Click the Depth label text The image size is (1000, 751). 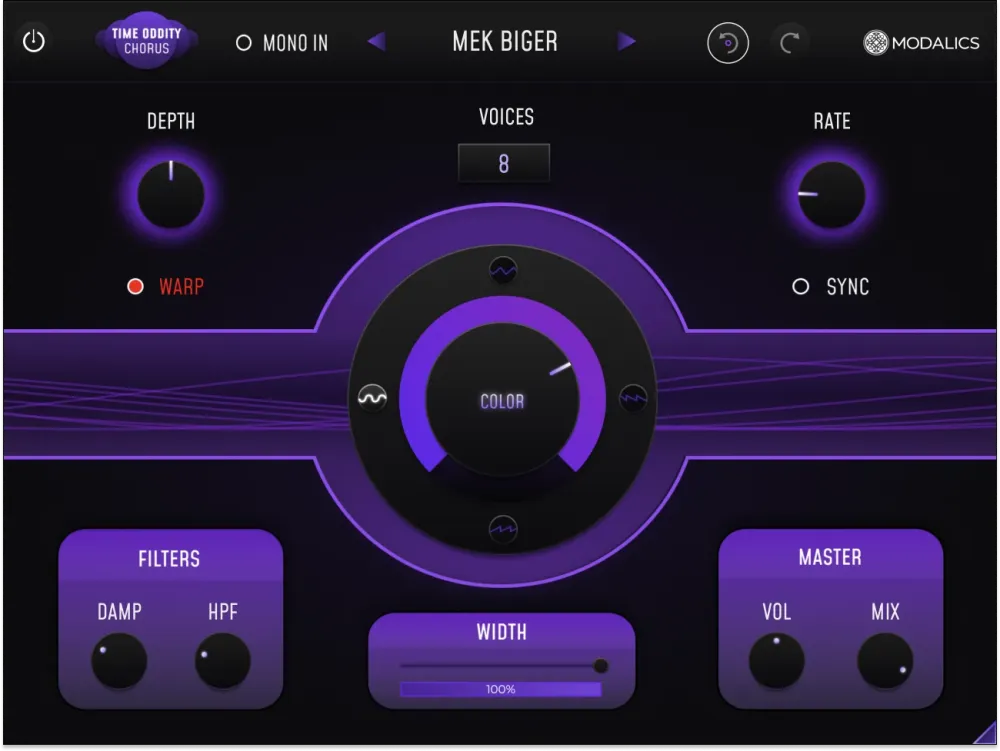tap(171, 121)
